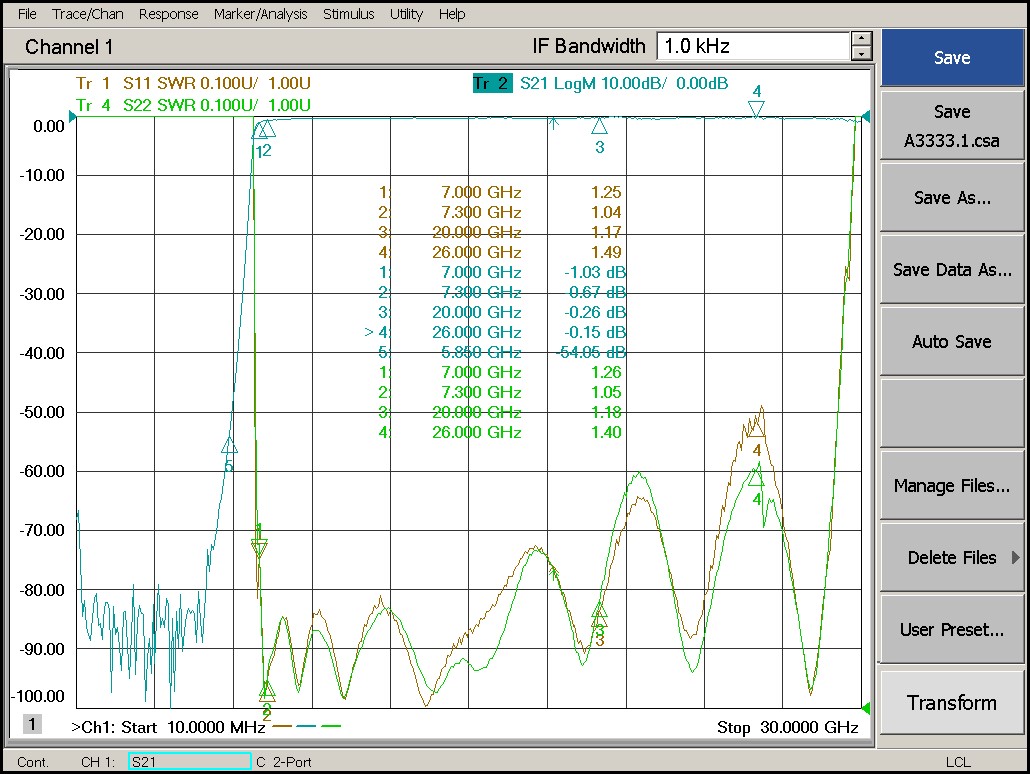Expand the Delete Files submenu
This screenshot has height=774, width=1030.
point(951,558)
